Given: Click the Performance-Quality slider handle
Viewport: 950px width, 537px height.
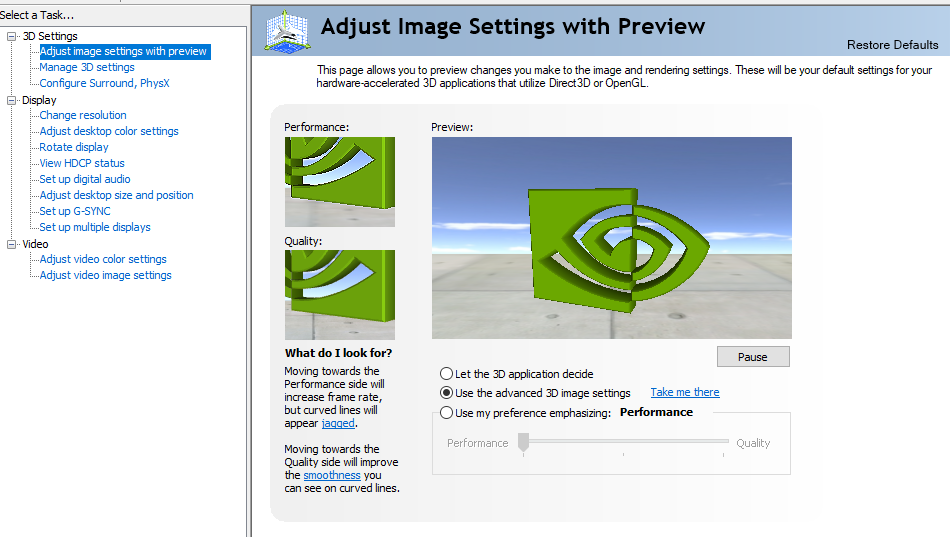Looking at the screenshot, I should pos(523,442).
